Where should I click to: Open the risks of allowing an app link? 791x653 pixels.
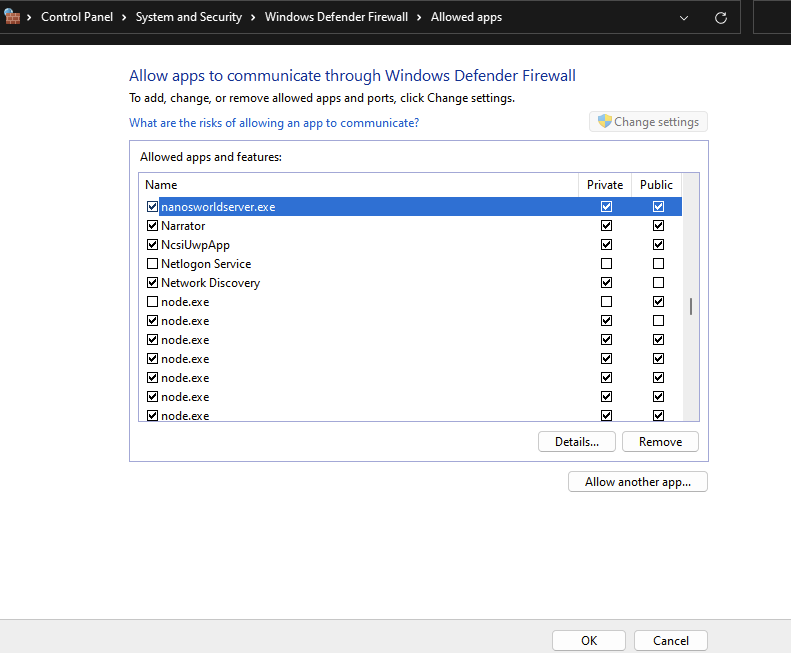274,123
